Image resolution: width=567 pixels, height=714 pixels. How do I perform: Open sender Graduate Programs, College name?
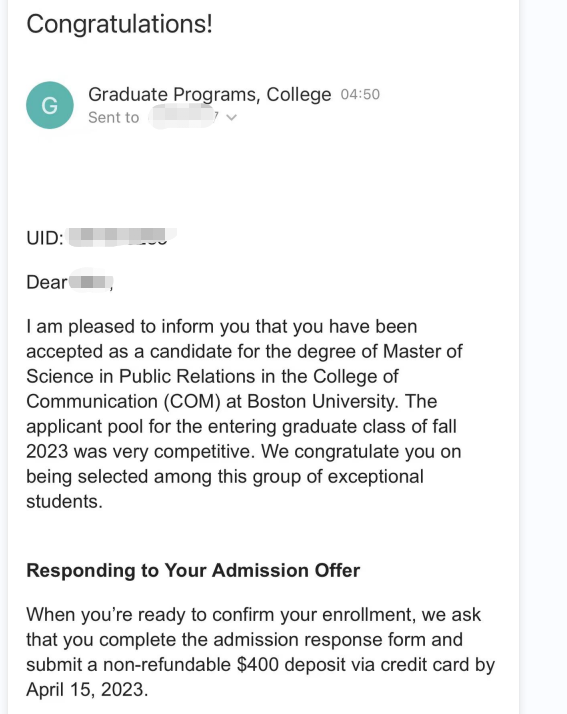tap(209, 94)
